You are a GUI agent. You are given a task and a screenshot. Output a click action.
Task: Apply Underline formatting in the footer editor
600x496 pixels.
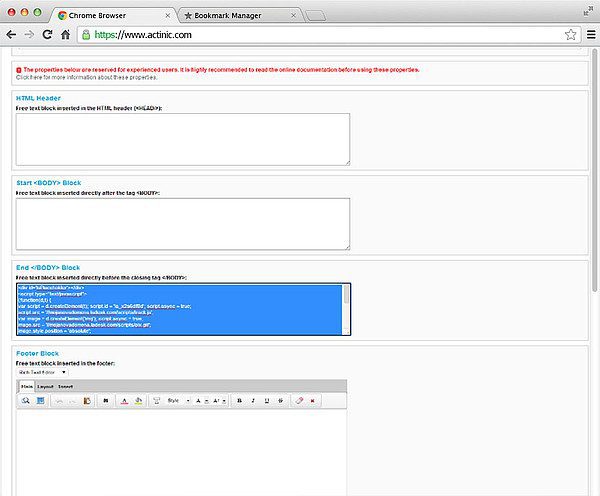266,400
